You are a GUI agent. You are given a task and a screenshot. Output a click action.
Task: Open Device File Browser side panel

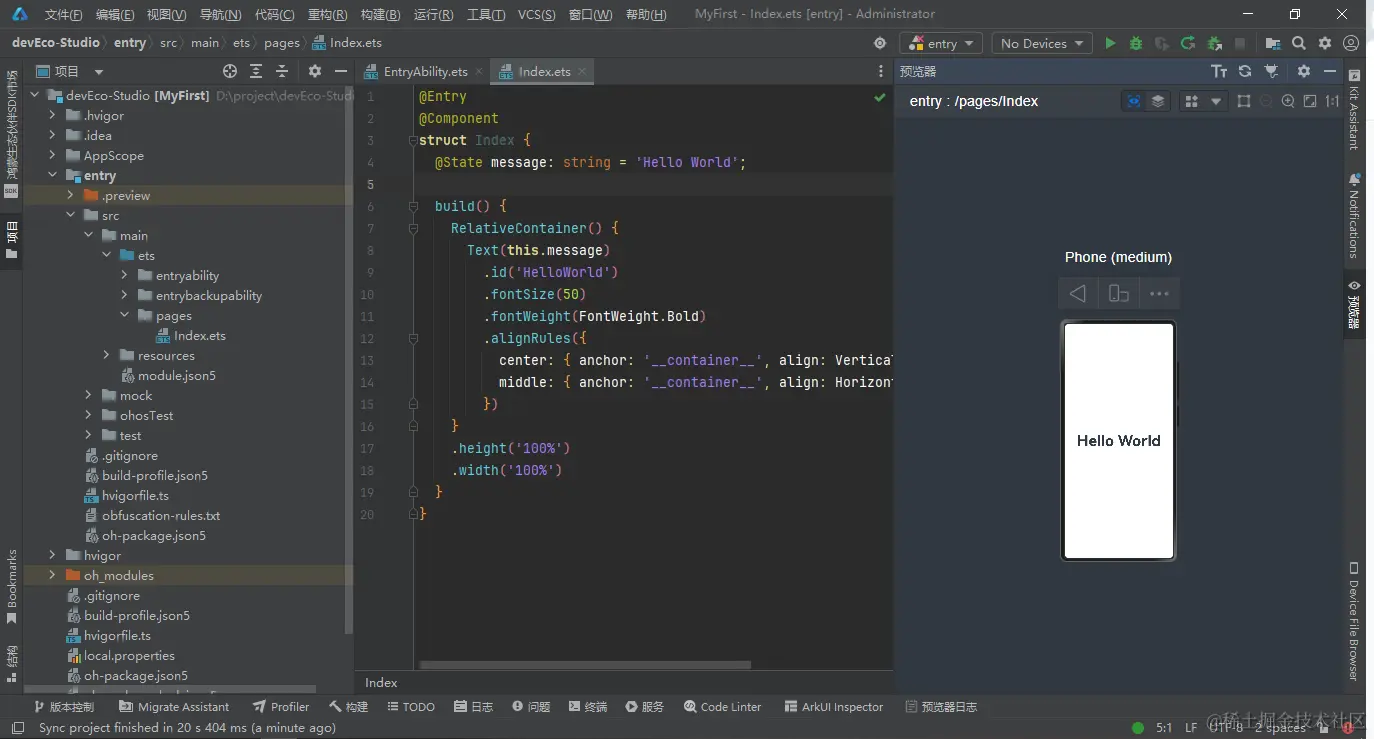click(1354, 621)
